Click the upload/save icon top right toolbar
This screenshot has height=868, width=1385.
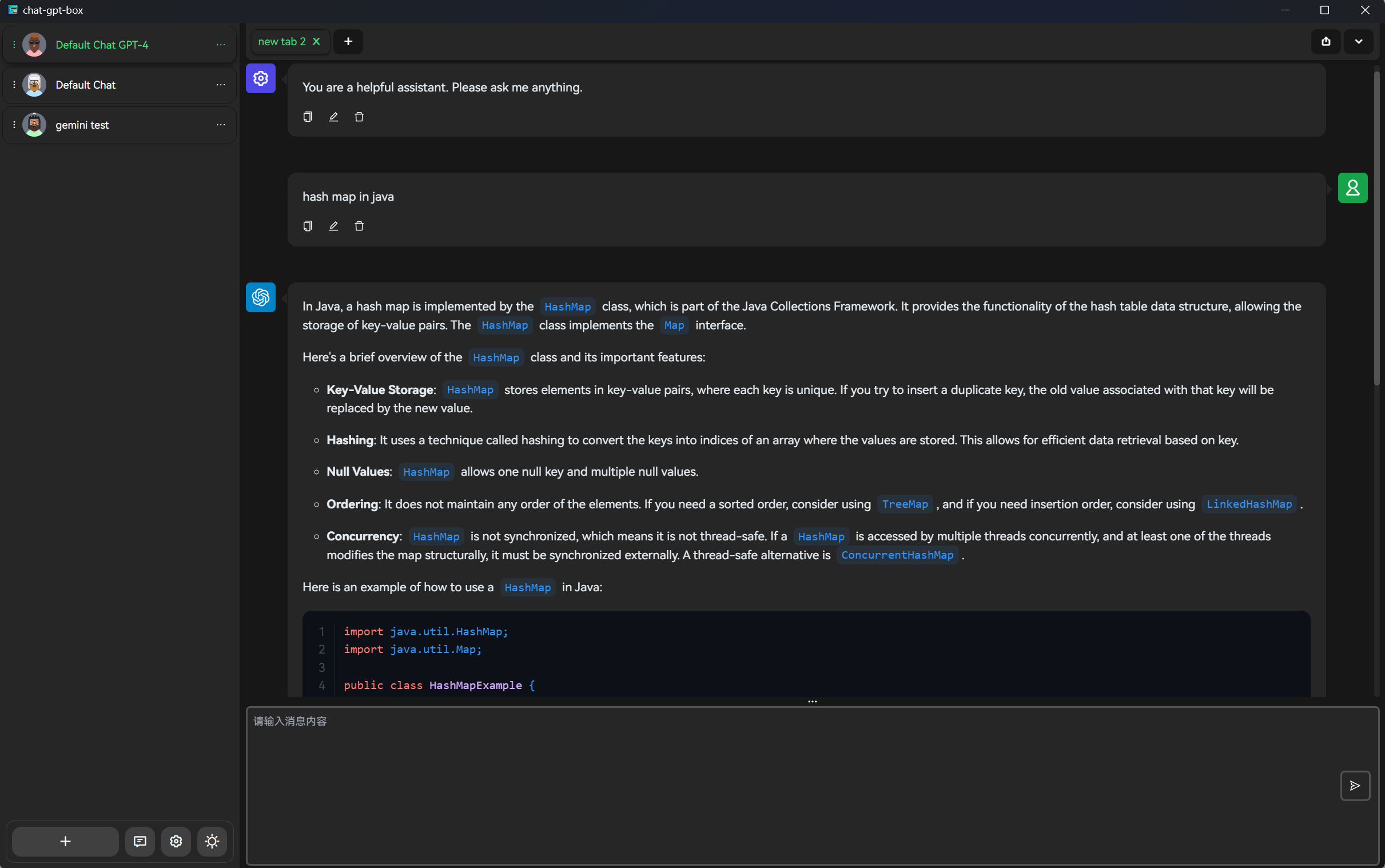point(1326,41)
